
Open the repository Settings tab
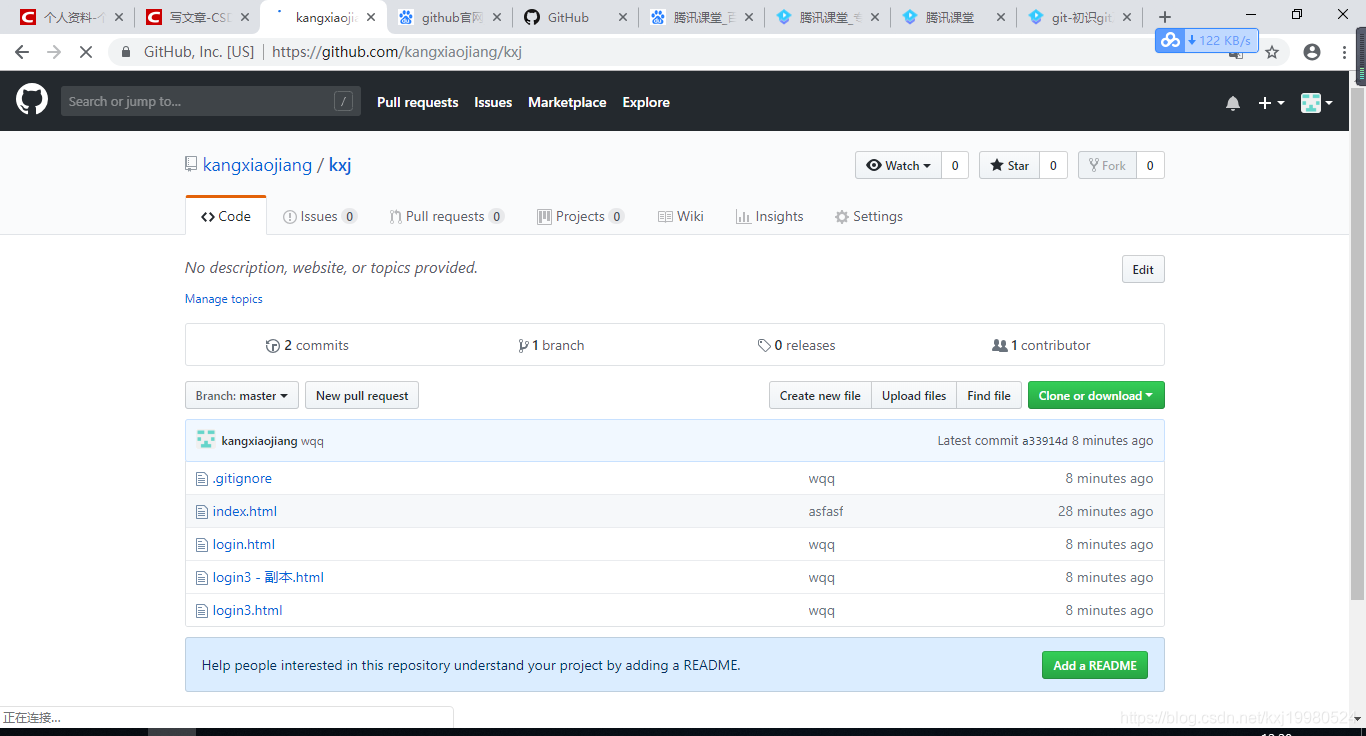(x=869, y=216)
